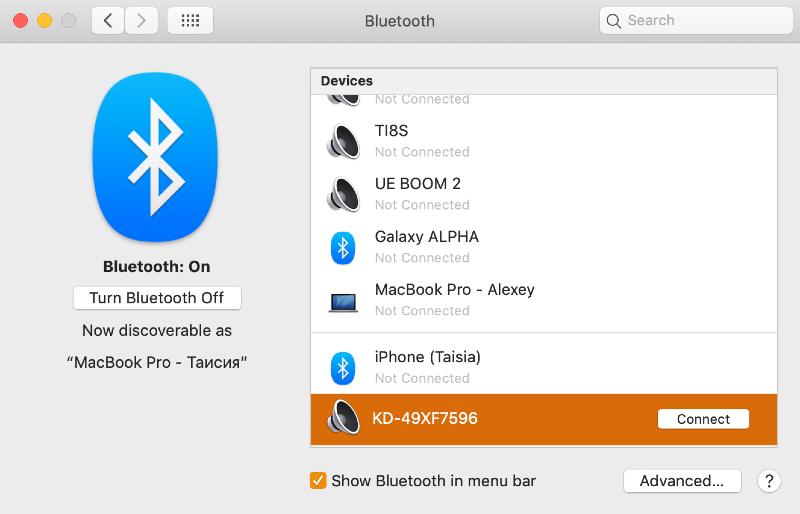Select iPhone (Taisia) device name
The height and width of the screenshot is (514, 800).
point(428,357)
